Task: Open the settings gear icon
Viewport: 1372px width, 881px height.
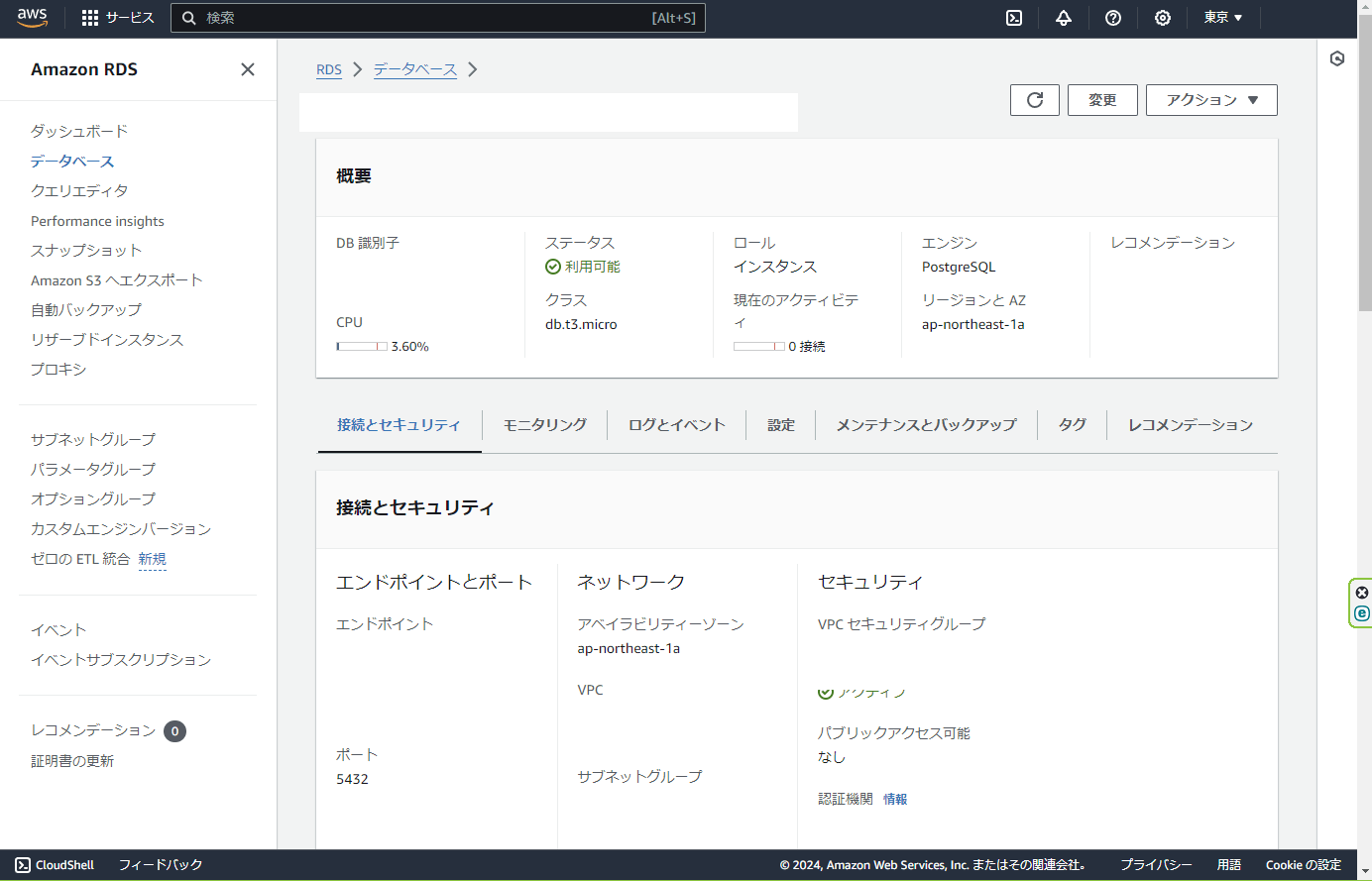Action: click(1163, 18)
